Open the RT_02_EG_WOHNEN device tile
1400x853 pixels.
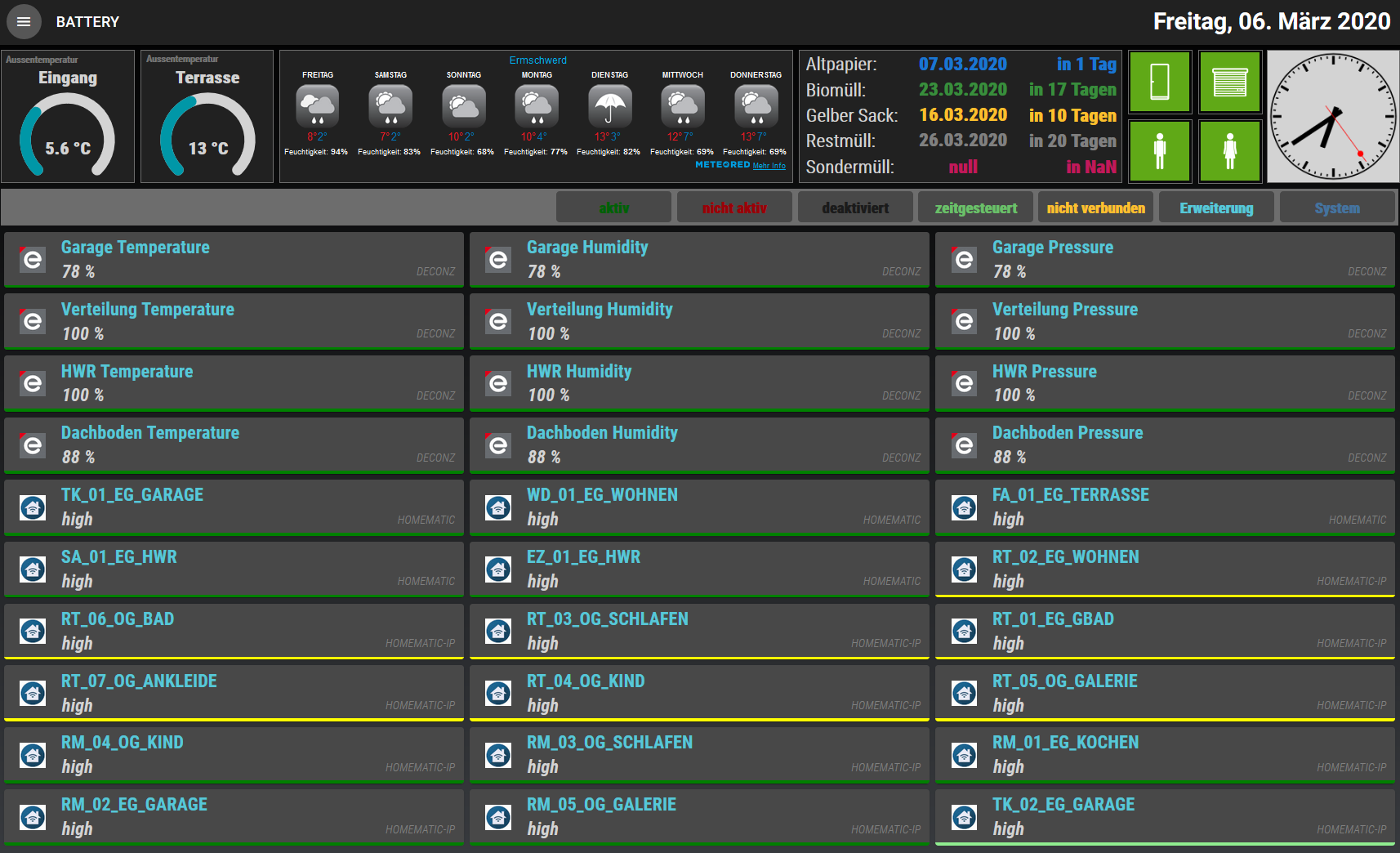tap(1165, 569)
